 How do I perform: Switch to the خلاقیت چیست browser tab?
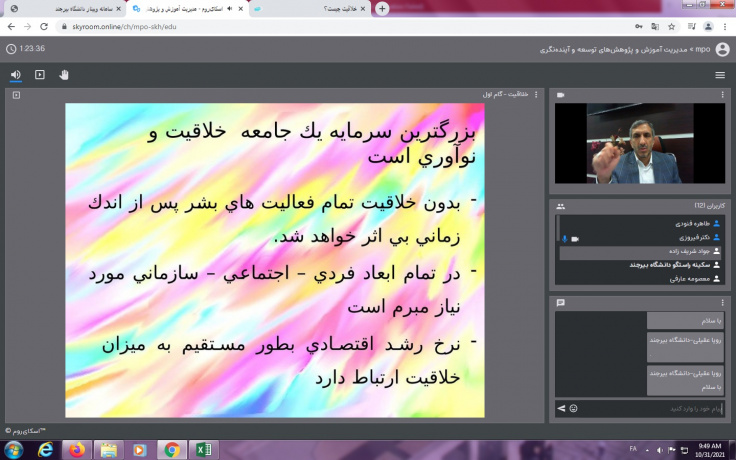click(x=312, y=8)
